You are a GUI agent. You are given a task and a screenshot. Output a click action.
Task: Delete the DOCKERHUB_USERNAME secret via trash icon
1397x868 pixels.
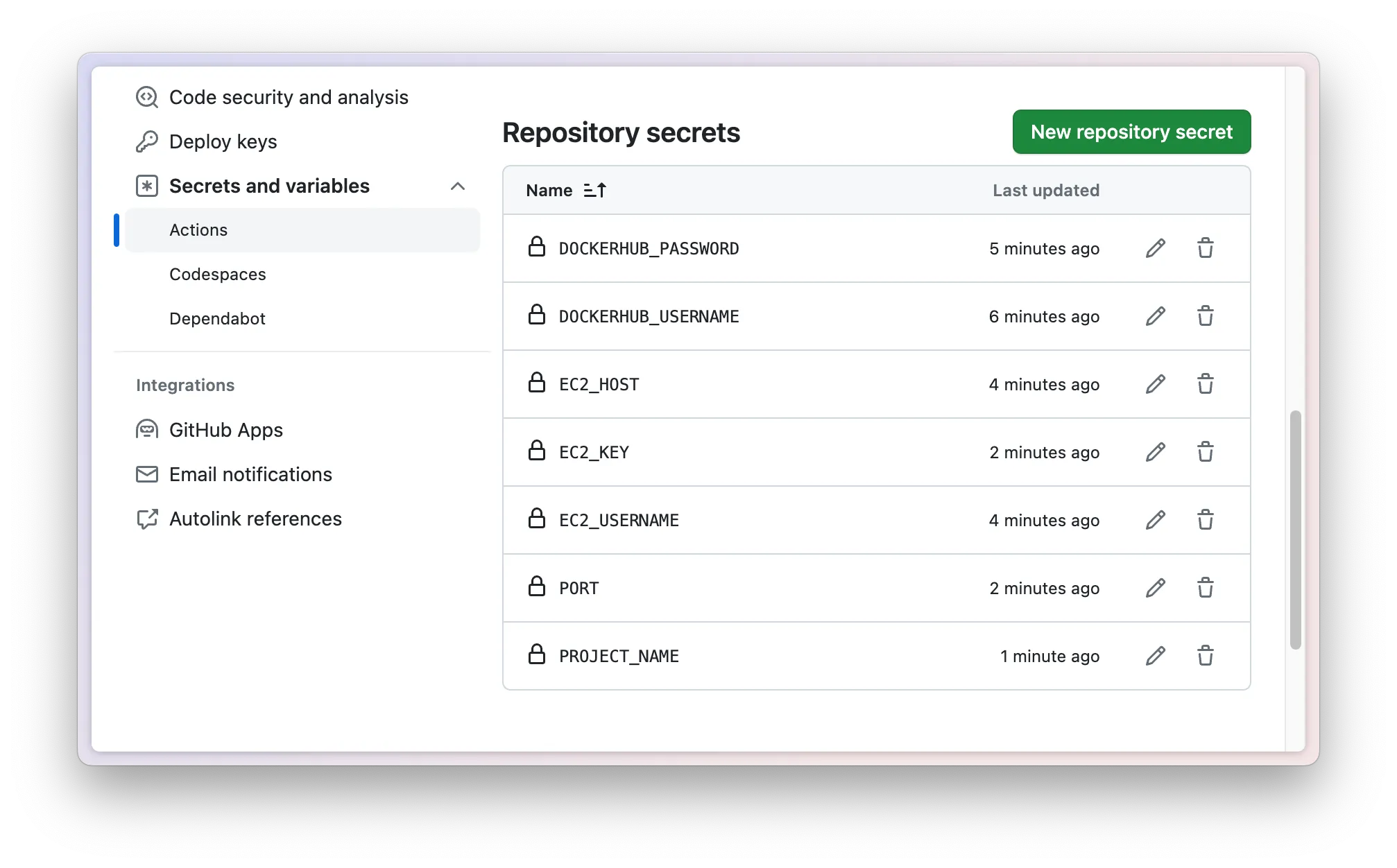coord(1205,316)
